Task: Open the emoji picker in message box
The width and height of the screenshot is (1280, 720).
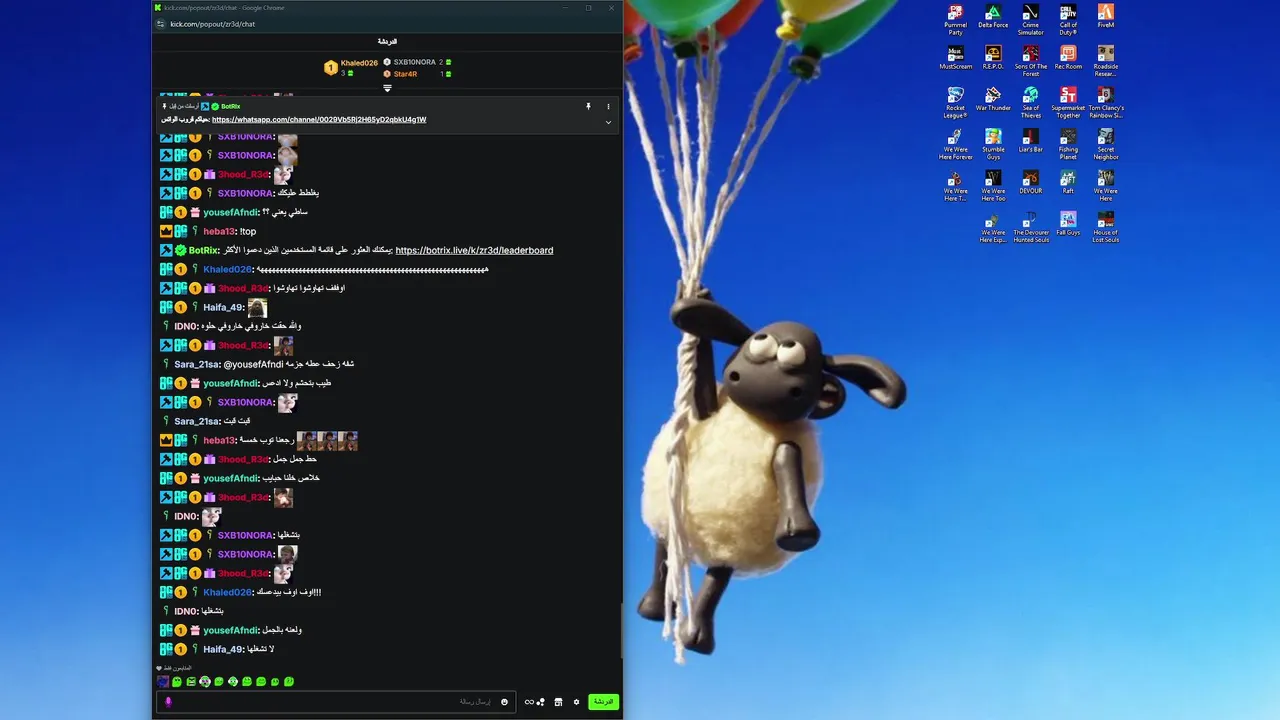Action: coord(504,702)
